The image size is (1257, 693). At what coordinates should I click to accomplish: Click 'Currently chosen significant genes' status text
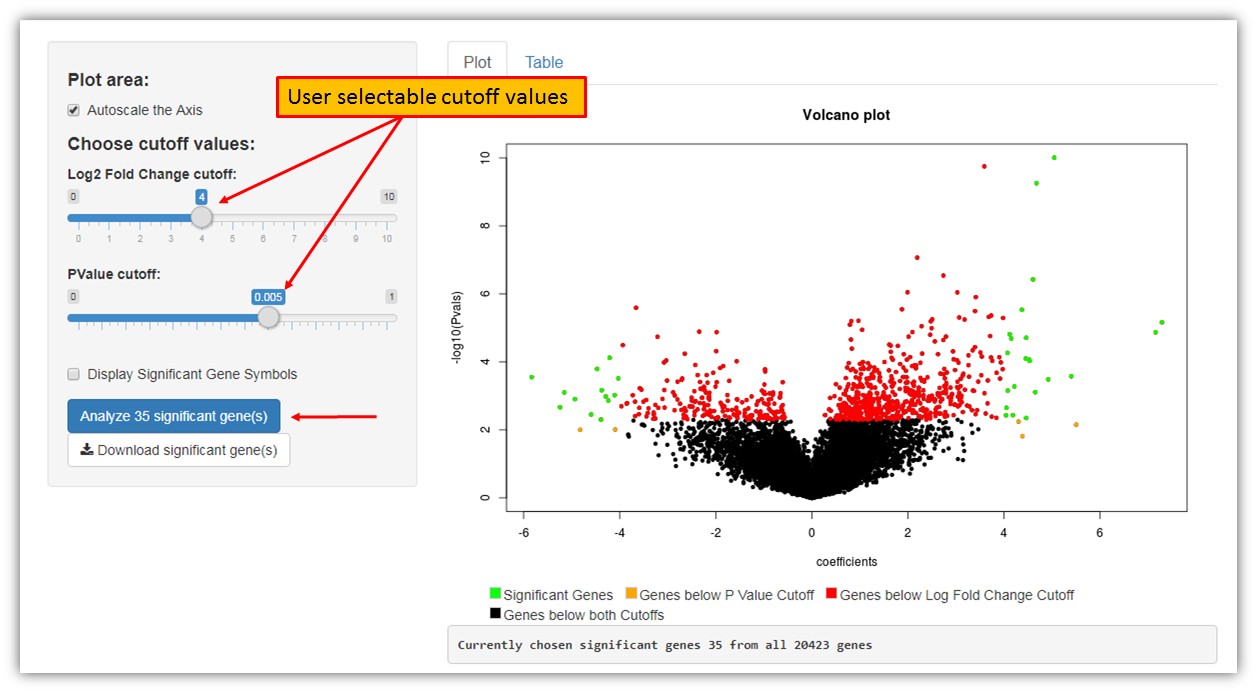pos(665,645)
